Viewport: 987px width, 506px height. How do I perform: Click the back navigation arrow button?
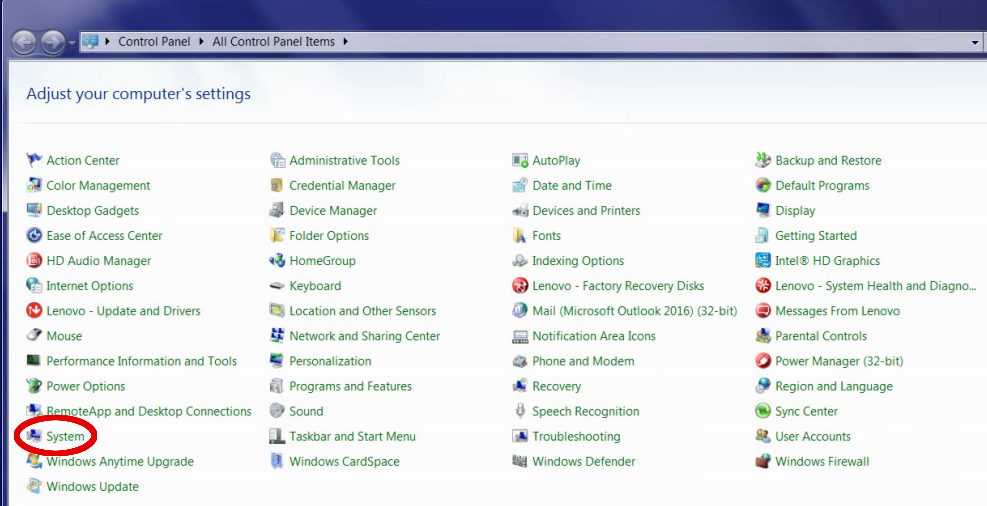click(24, 42)
